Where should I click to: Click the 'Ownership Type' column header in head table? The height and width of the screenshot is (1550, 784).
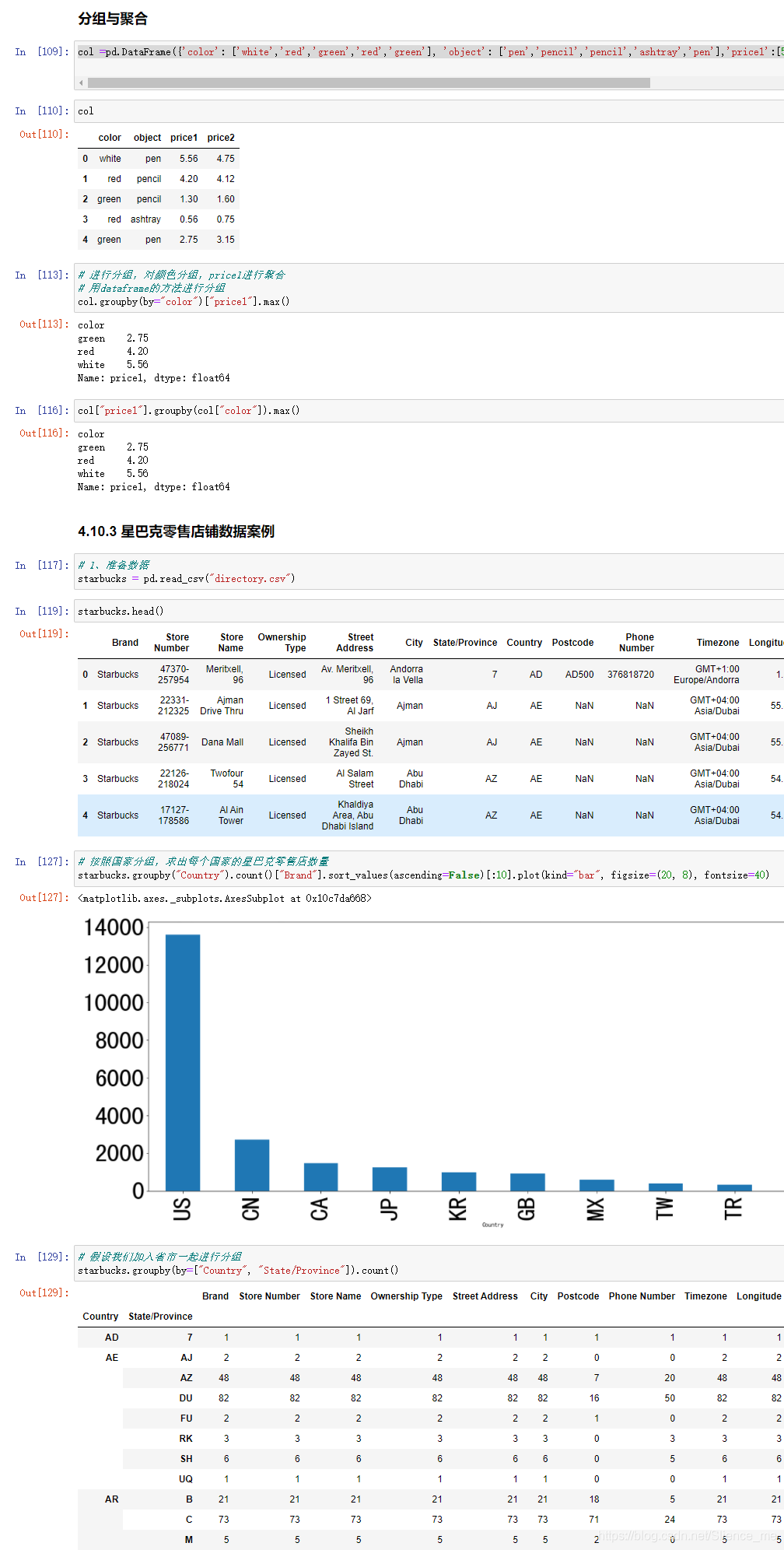pyautogui.click(x=282, y=643)
